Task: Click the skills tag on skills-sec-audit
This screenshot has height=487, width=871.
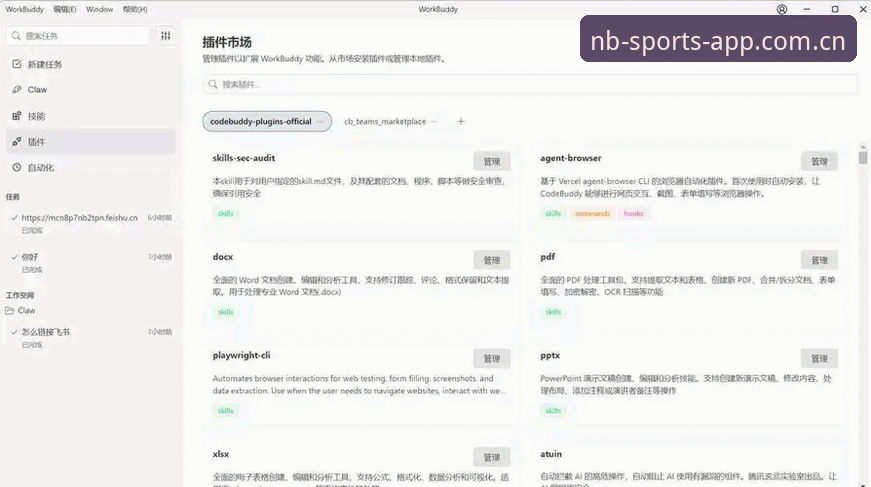Action: (x=226, y=213)
